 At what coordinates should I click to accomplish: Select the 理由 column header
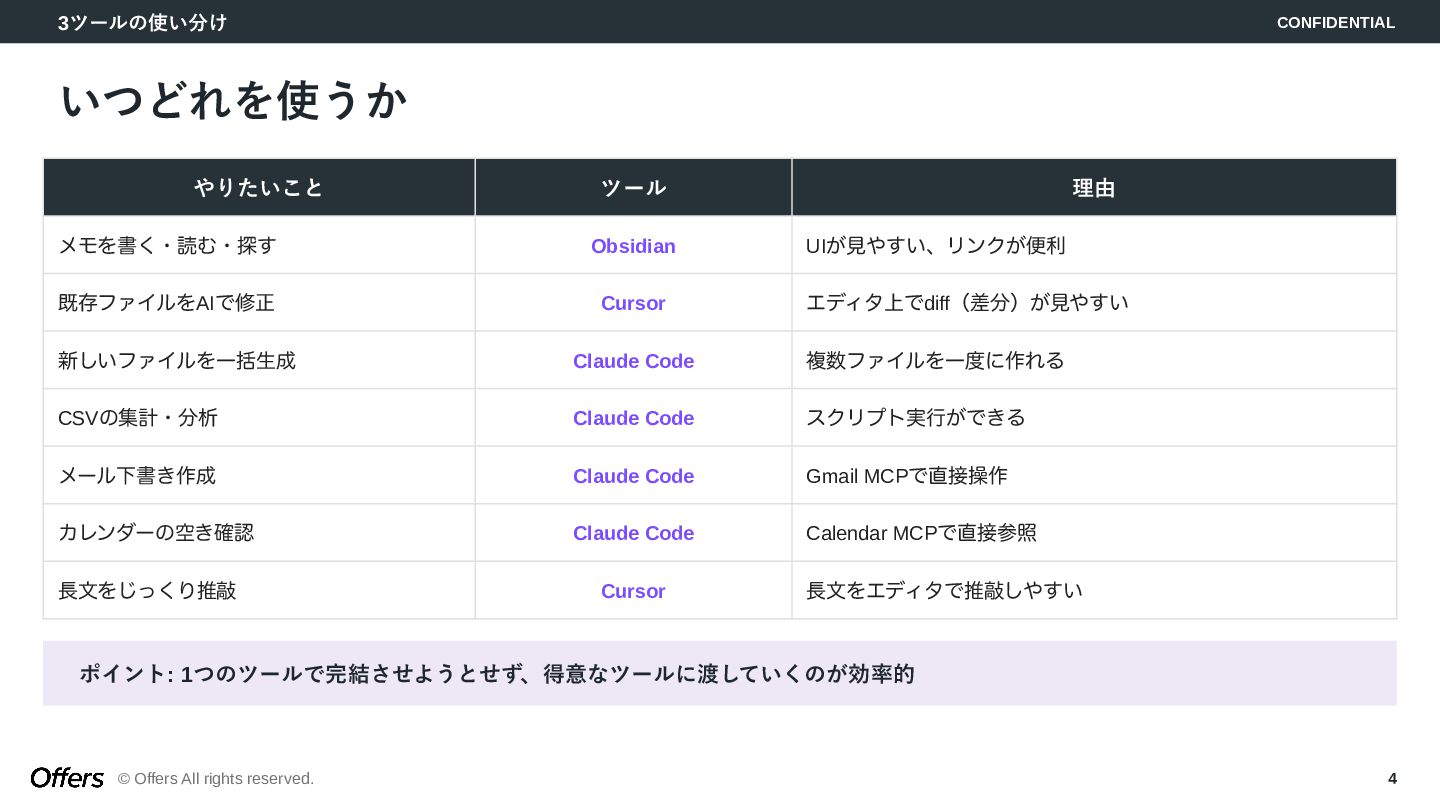pyautogui.click(x=1093, y=188)
